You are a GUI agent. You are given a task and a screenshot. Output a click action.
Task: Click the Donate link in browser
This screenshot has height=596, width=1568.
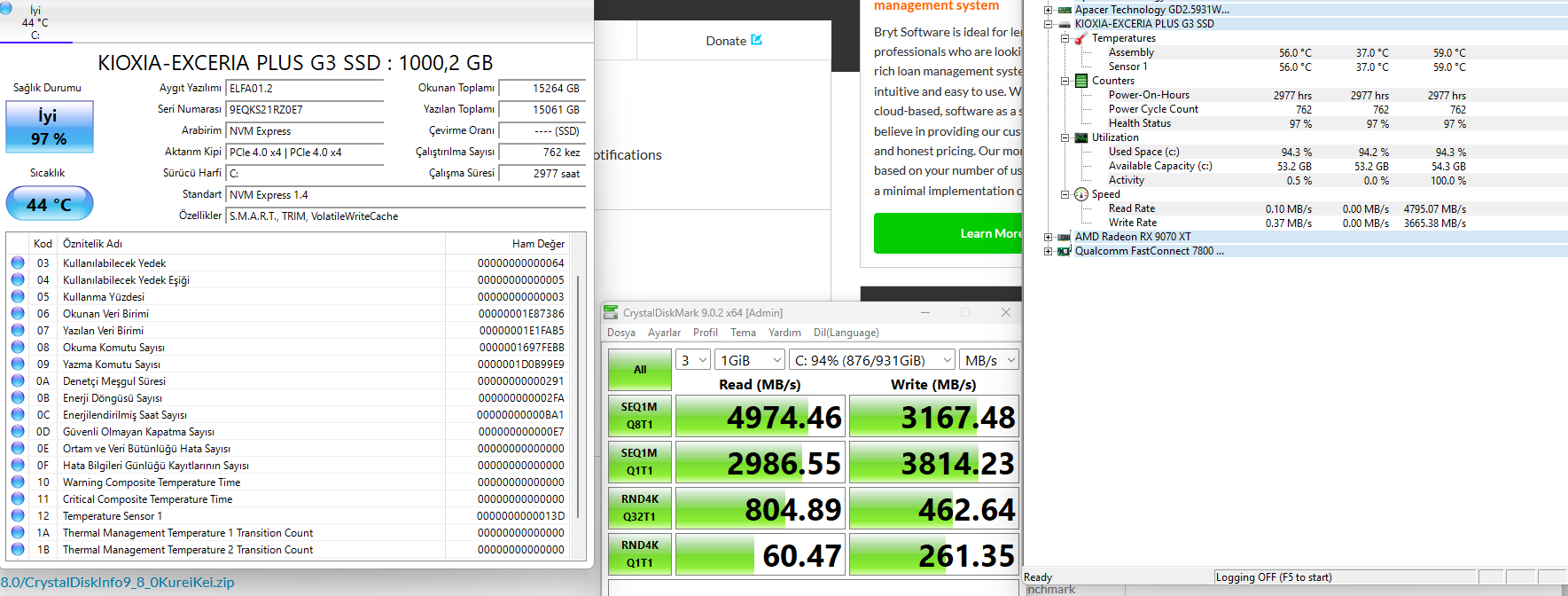pyautogui.click(x=726, y=41)
